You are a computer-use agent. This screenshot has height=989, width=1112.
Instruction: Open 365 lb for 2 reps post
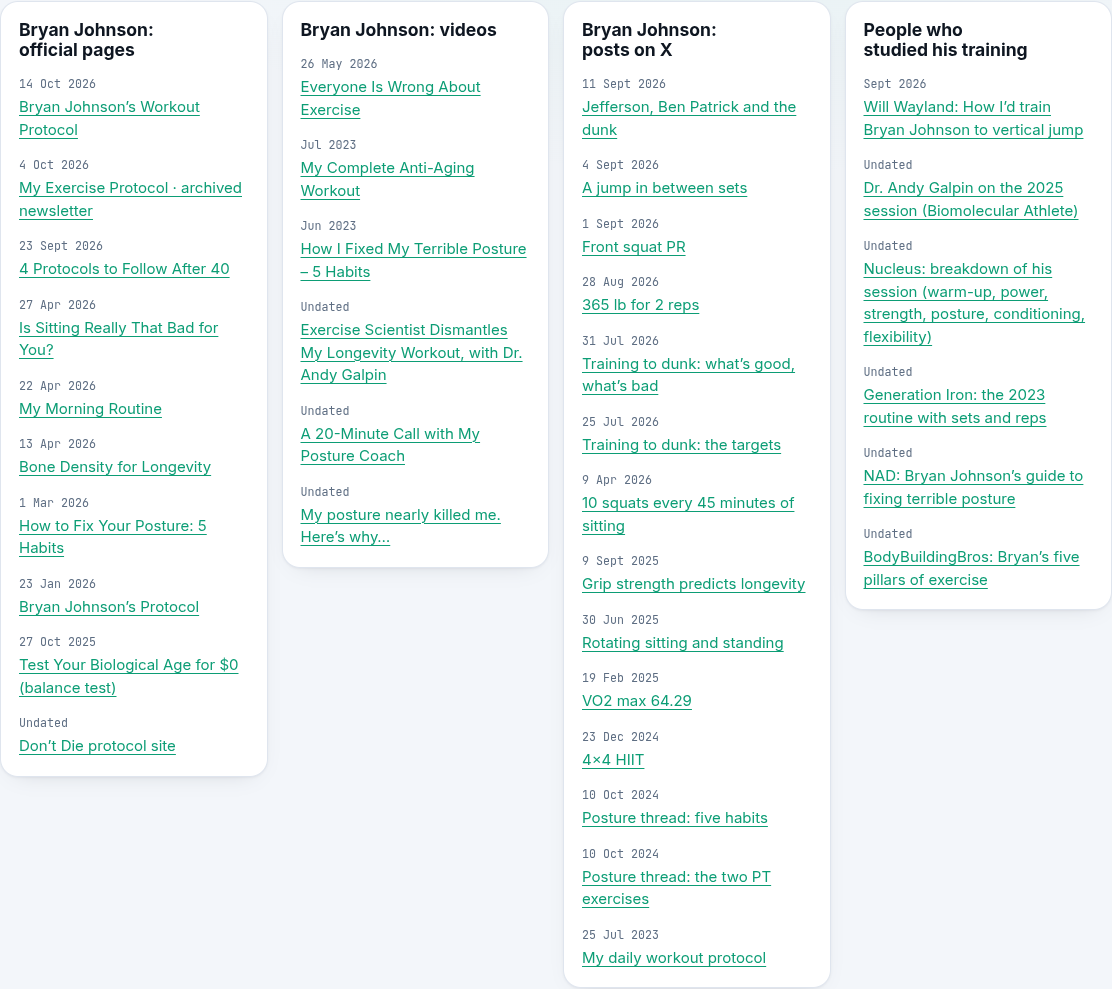click(640, 305)
